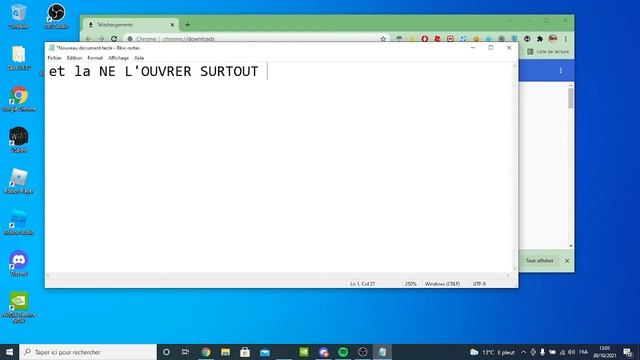This screenshot has width=640, height=360.
Task: Open the Aide menu in Notepad
Action: 139,58
